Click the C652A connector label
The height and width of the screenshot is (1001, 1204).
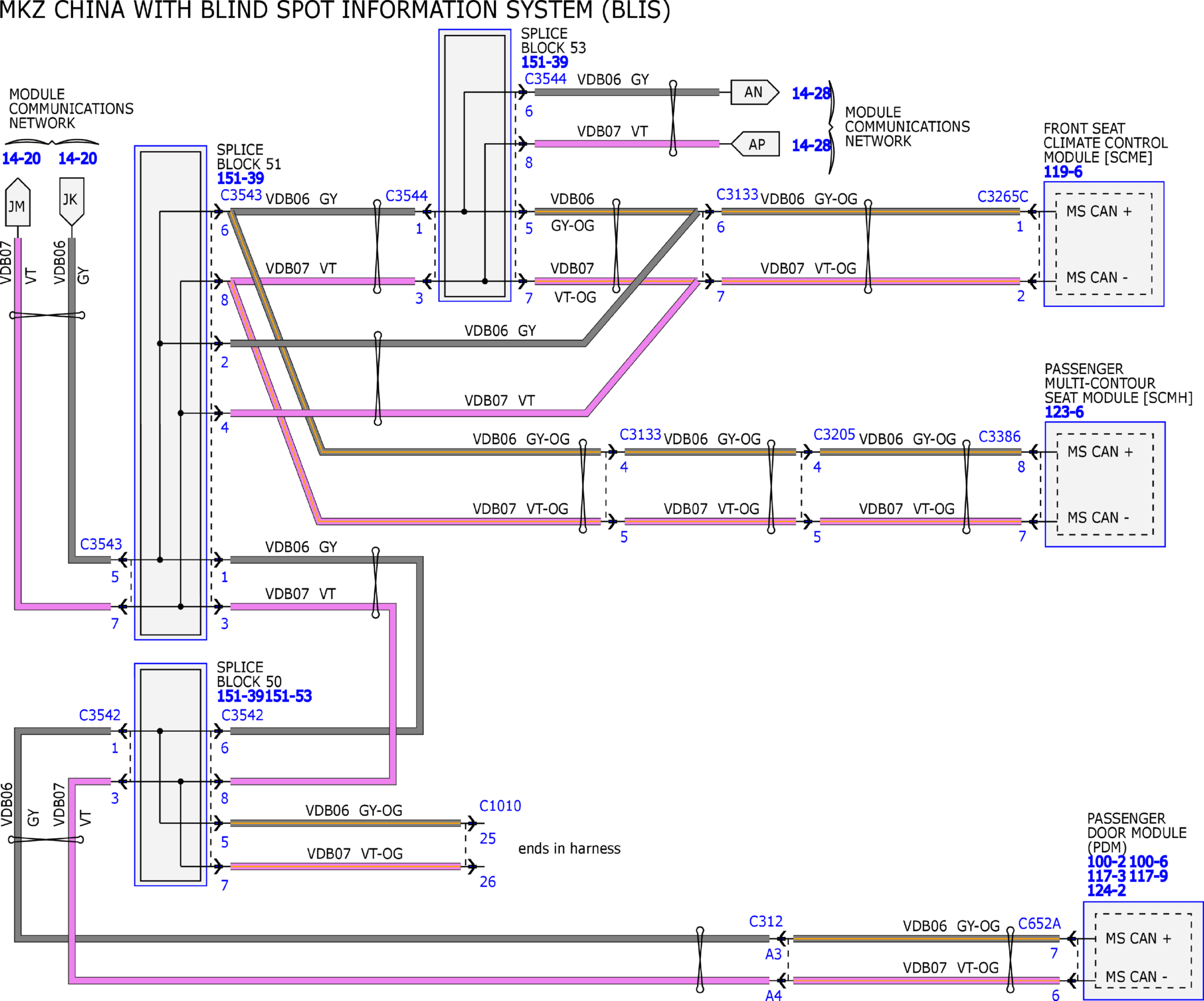click(x=1040, y=924)
